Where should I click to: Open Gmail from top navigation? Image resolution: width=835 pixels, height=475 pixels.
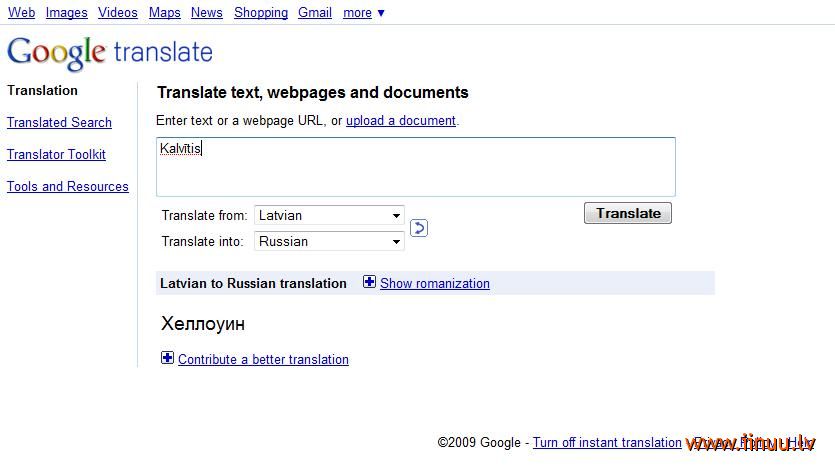tap(315, 12)
